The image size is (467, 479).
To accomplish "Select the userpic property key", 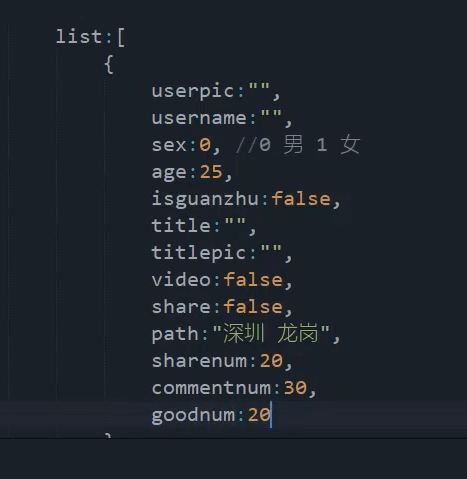I will (x=193, y=91).
